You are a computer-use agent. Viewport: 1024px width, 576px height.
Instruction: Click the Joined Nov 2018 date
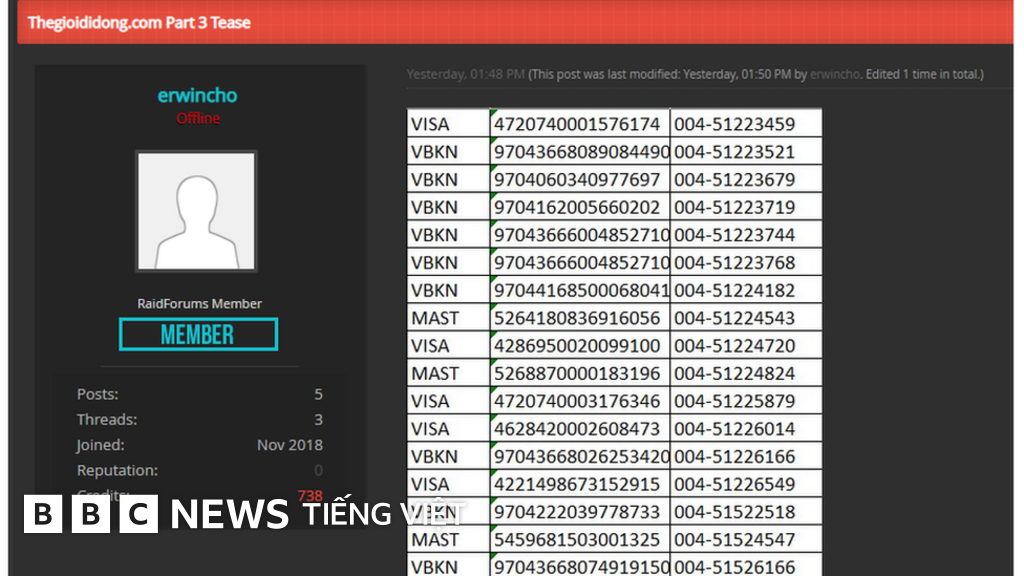tap(289, 445)
